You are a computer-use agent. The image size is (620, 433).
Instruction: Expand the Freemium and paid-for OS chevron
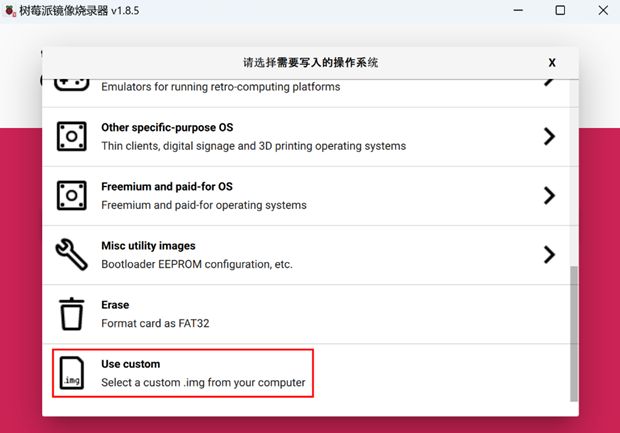[x=549, y=195]
